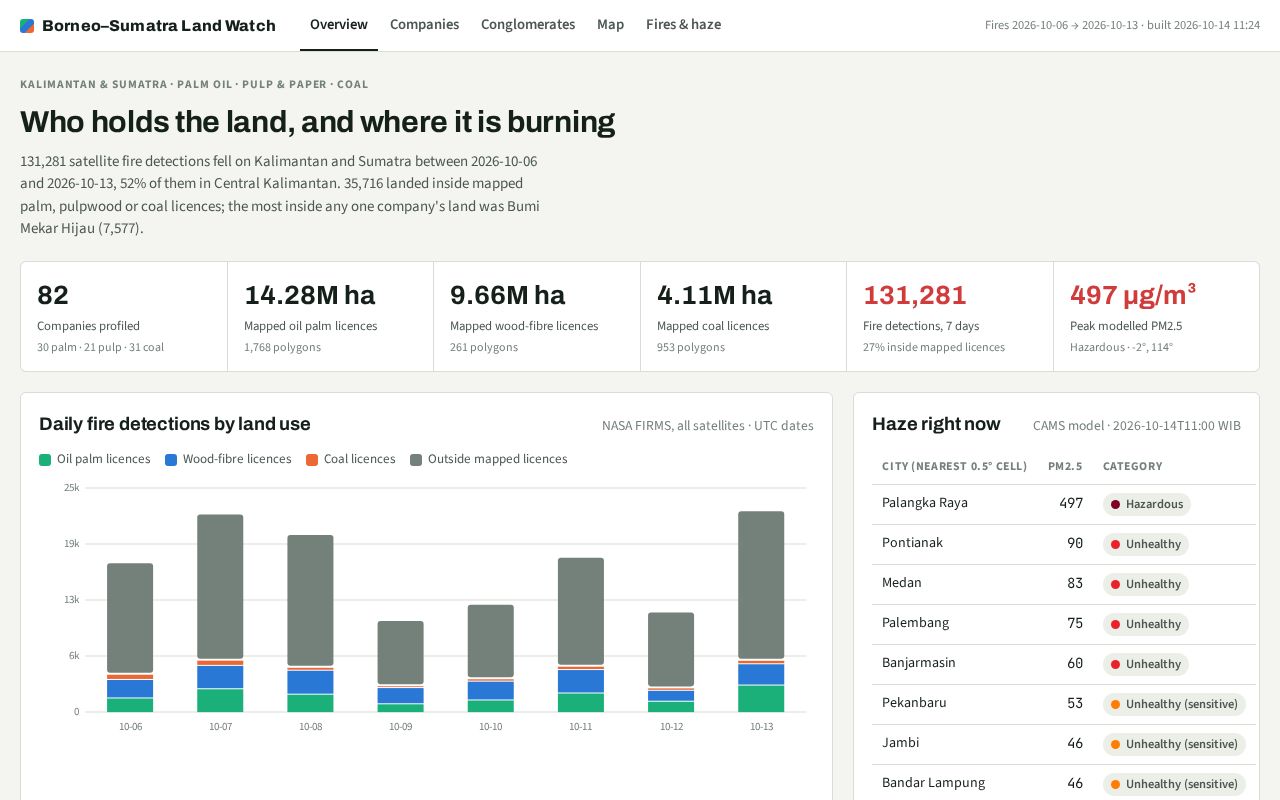1280x800 pixels.
Task: Select the 10-11 stacked bar
Action: pos(581,635)
